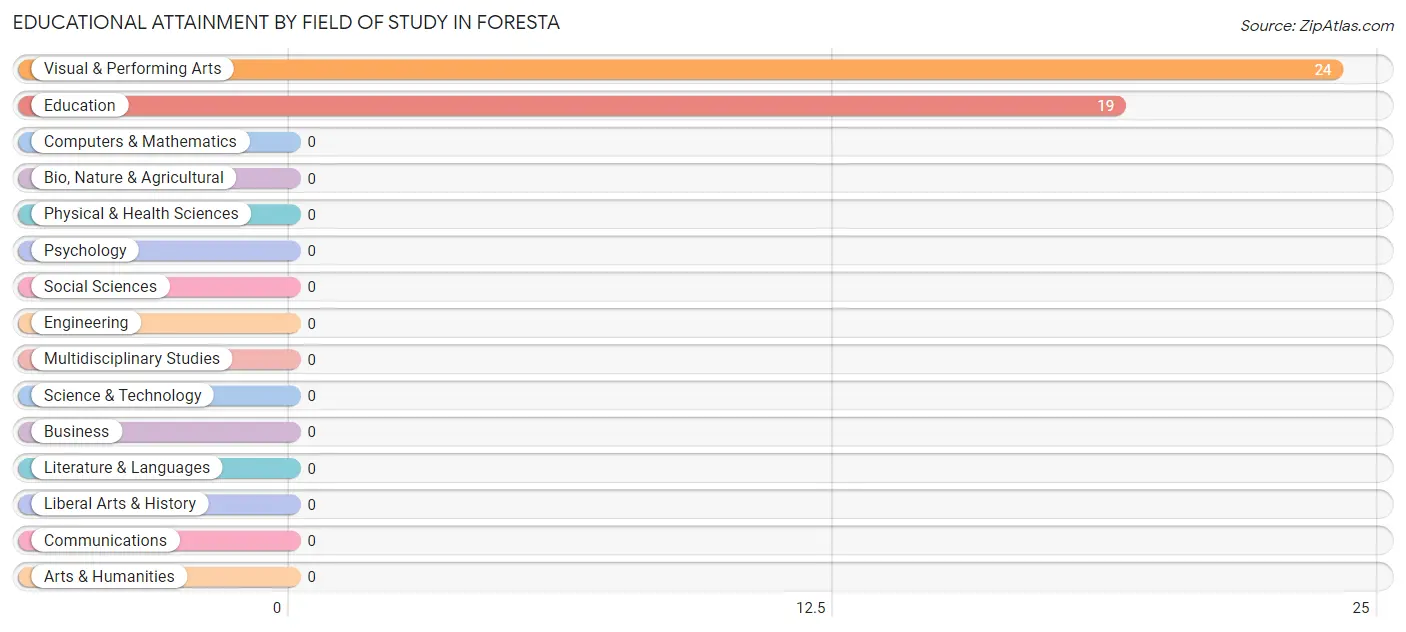Click the 0 value beside Literature & Languages
This screenshot has height=632, width=1406.
point(311,468)
